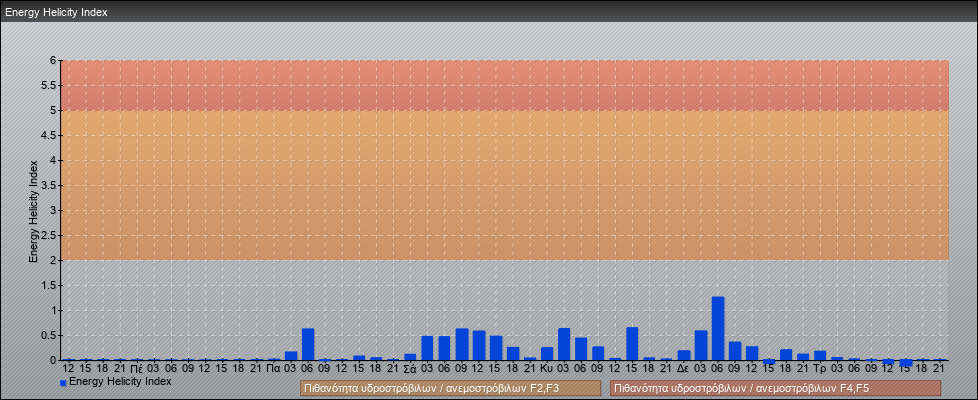Viewport: 978px width, 400px height.
Task: Click the bar directly above the Σά label
Action: coord(410,356)
